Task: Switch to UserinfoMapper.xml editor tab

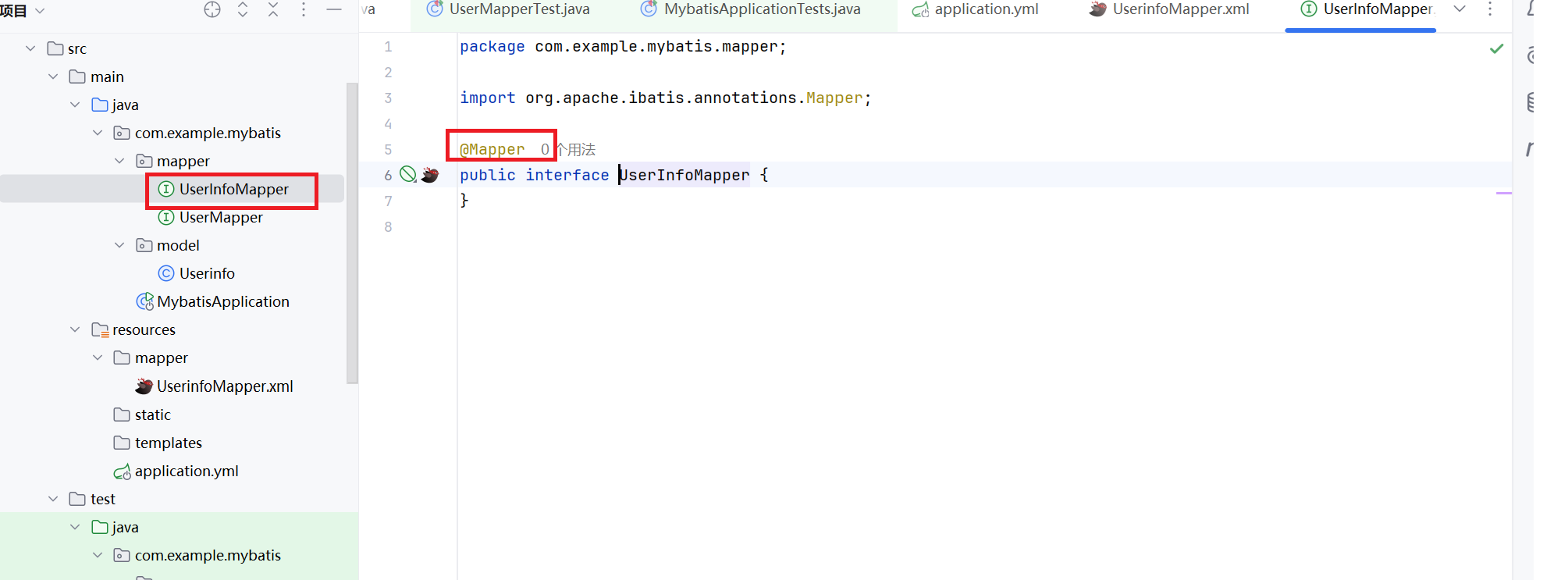Action: tap(1169, 9)
